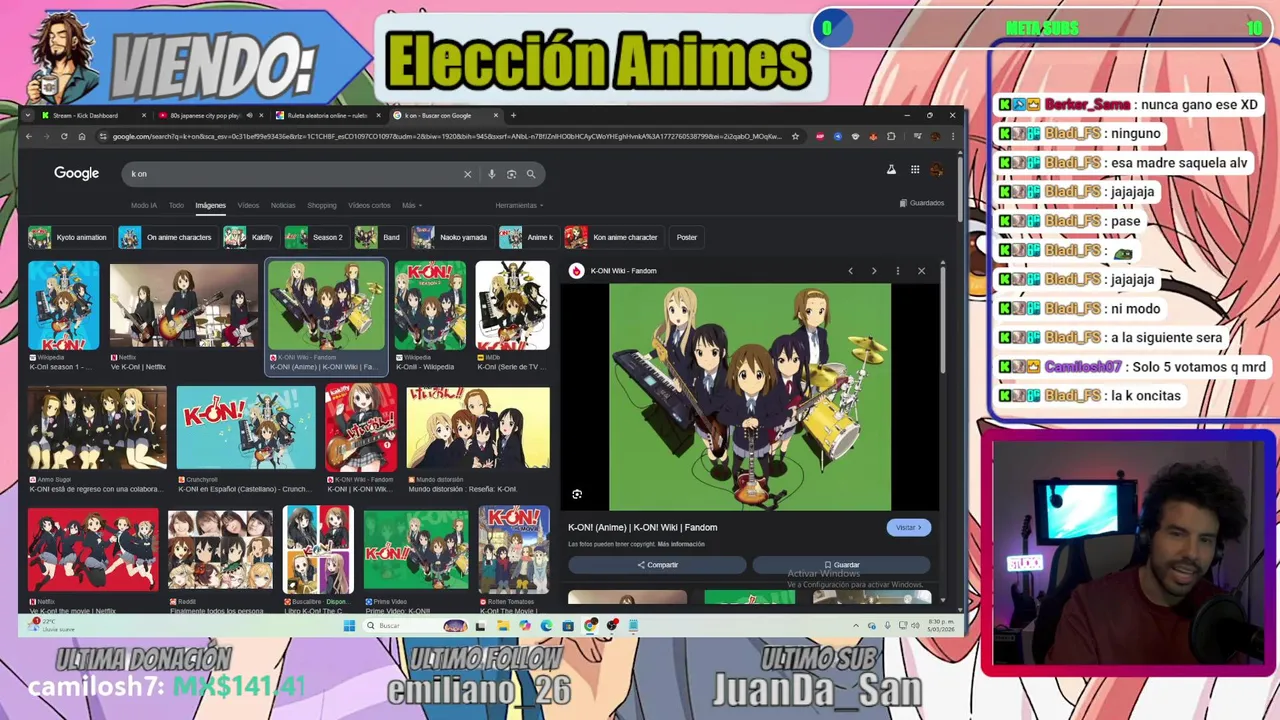
Task: Open the IMDb K-On! Serie de TV thumbnail
Action: (512, 306)
